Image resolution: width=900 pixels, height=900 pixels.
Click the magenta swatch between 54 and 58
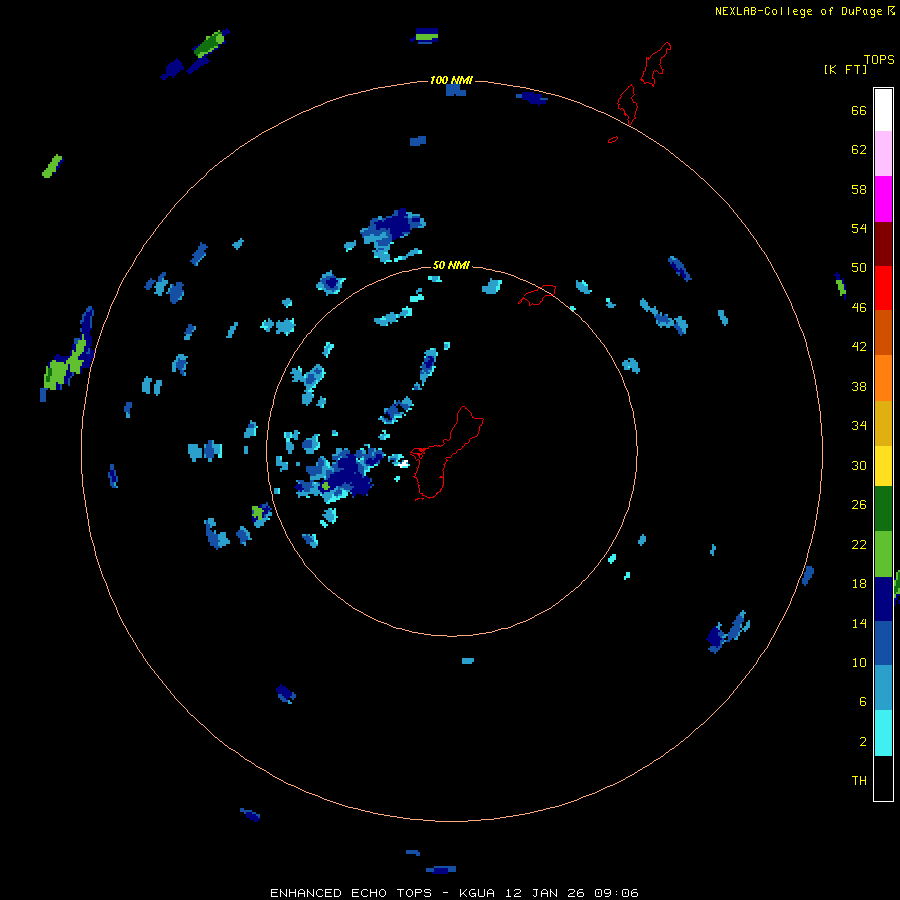(883, 199)
